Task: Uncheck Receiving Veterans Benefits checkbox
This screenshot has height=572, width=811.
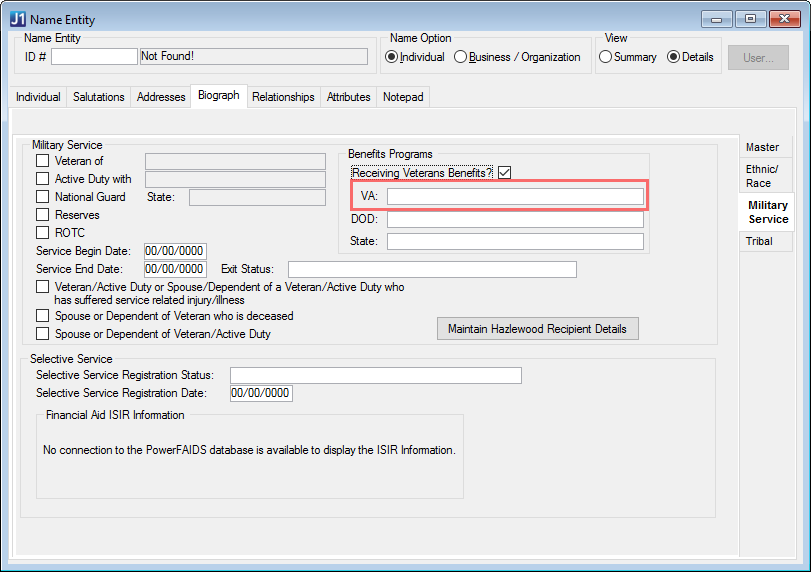Action: point(505,173)
